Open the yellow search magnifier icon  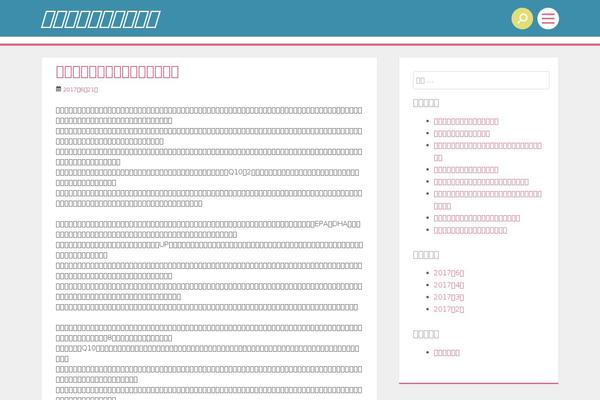click(x=522, y=18)
